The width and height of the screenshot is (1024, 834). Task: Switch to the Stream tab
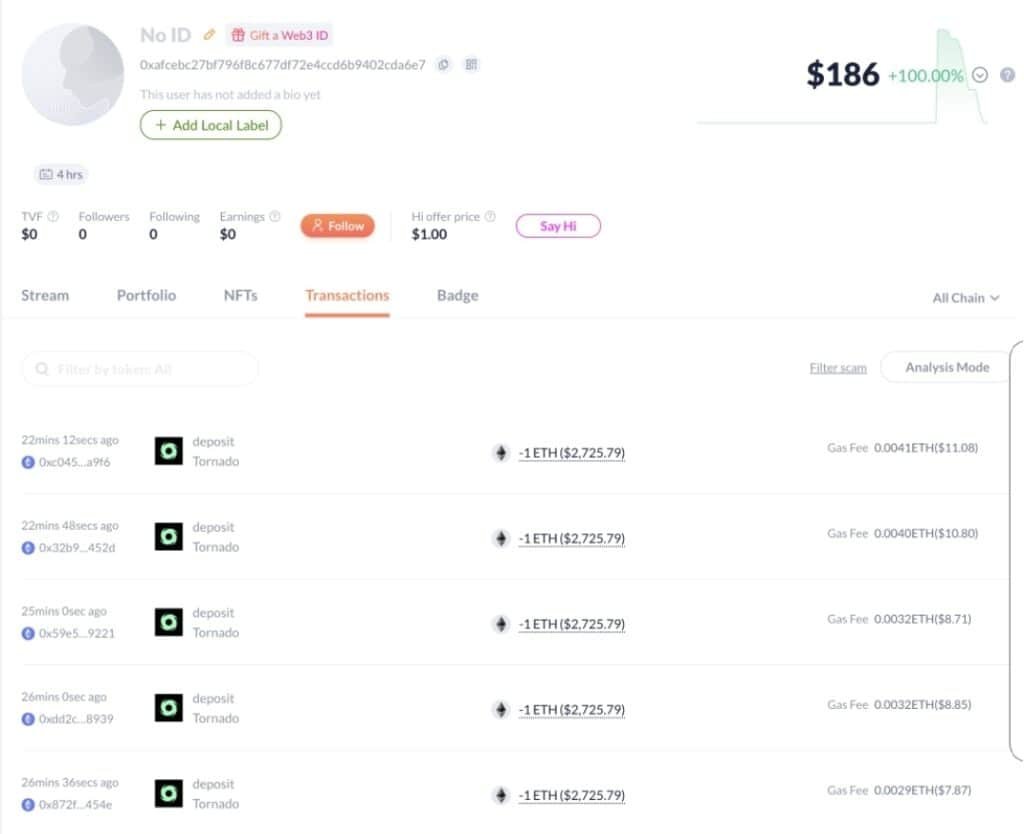tap(44, 295)
